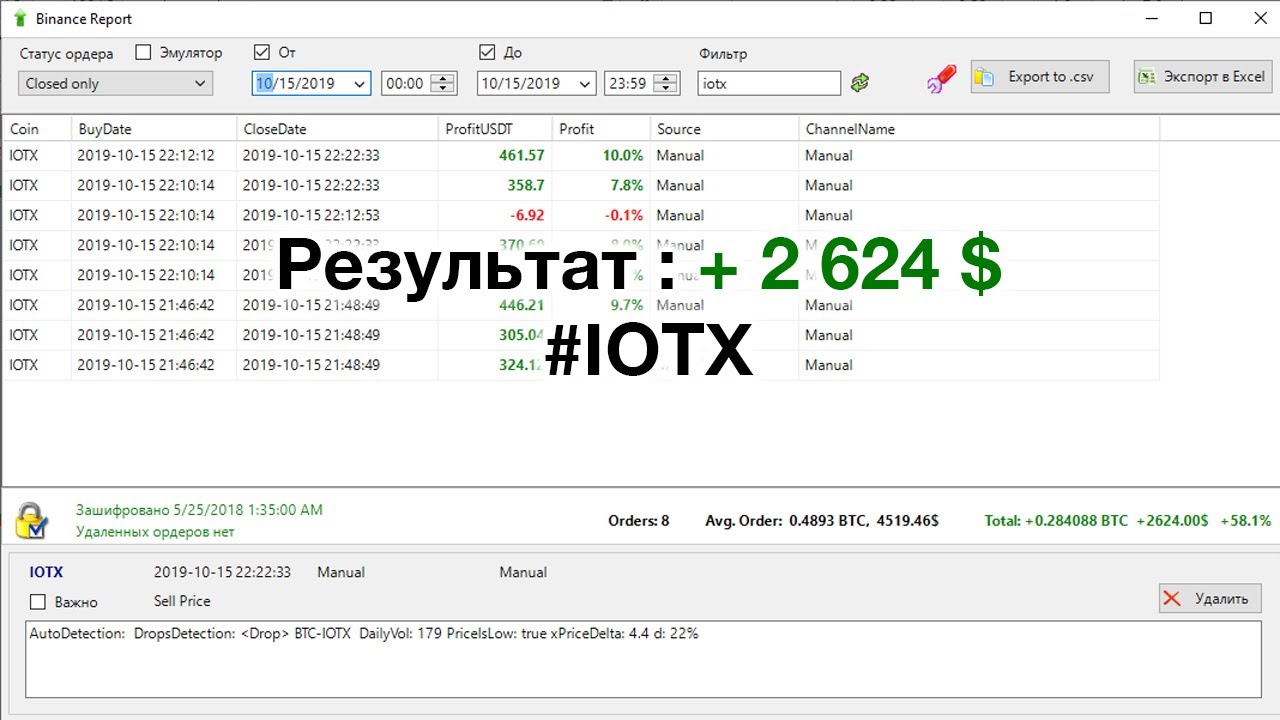Open the От start date picker dropdown
The image size is (1280, 720).
tap(359, 84)
